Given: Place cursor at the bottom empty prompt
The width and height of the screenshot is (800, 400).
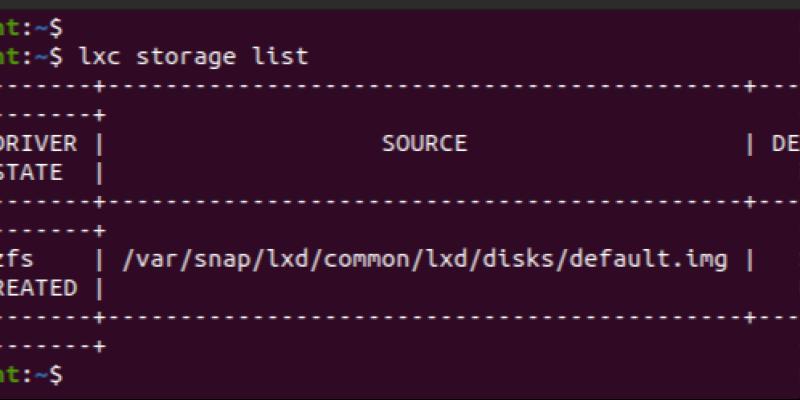Looking at the screenshot, I should pos(68,375).
